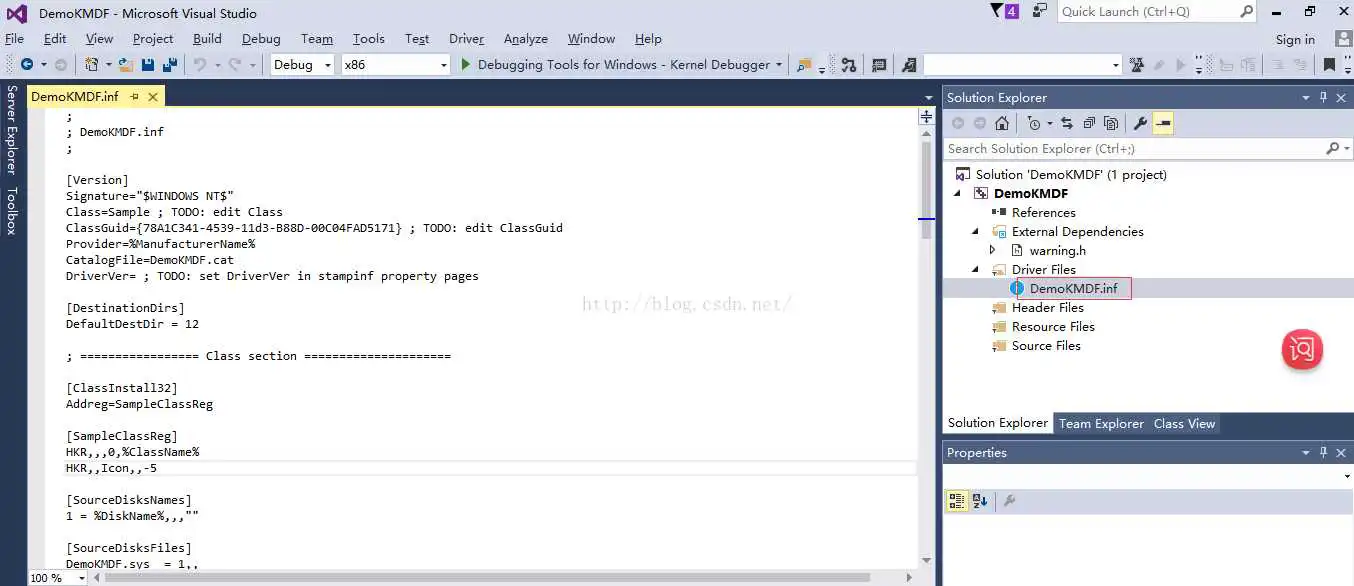Collapse the External Dependencies tree node
The height and width of the screenshot is (586, 1354).
point(976,231)
